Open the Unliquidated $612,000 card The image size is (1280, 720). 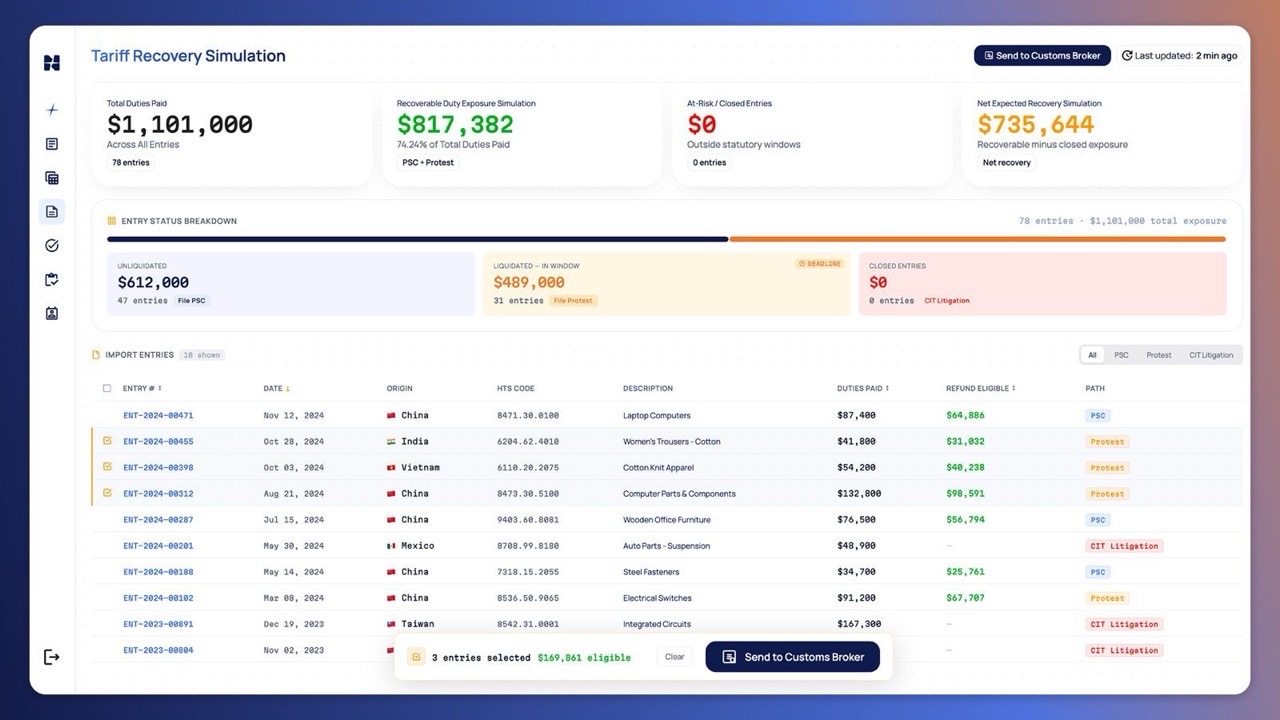(291, 284)
